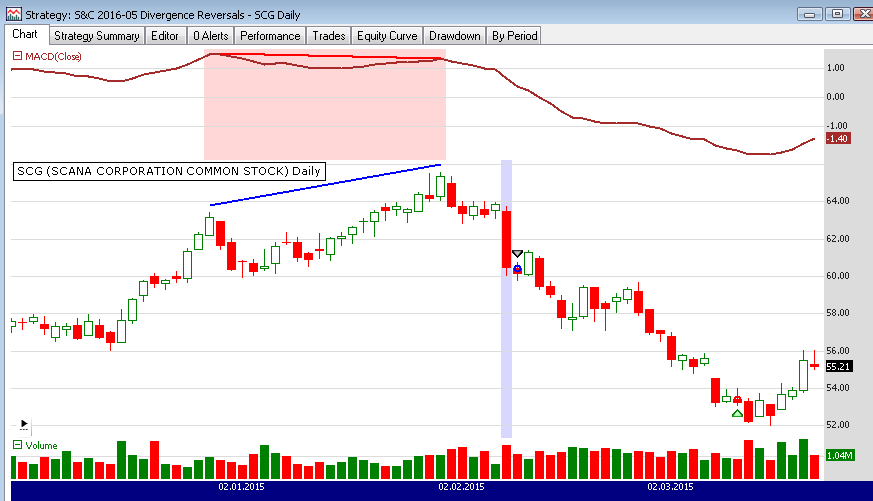The width and height of the screenshot is (873, 501).
Task: Switch to the Drawdown tab
Action: coord(455,36)
